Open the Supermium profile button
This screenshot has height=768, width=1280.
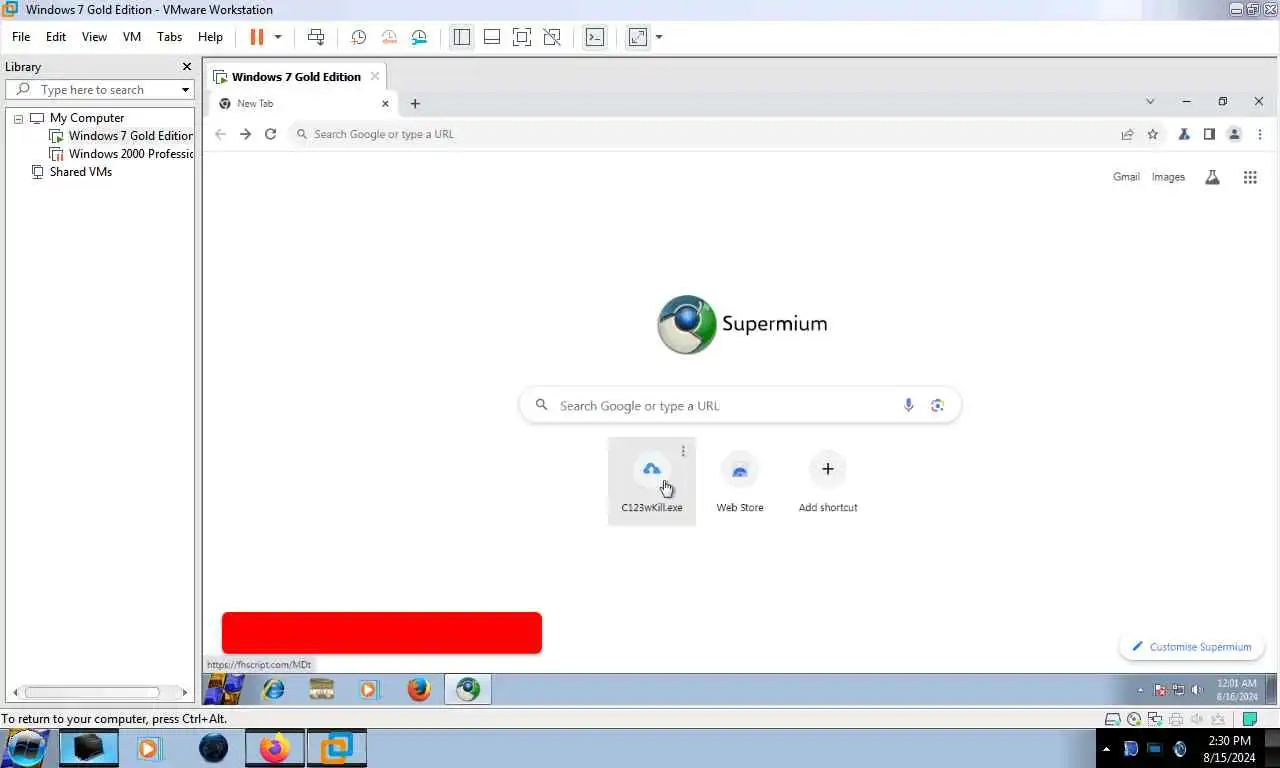pyautogui.click(x=1234, y=134)
